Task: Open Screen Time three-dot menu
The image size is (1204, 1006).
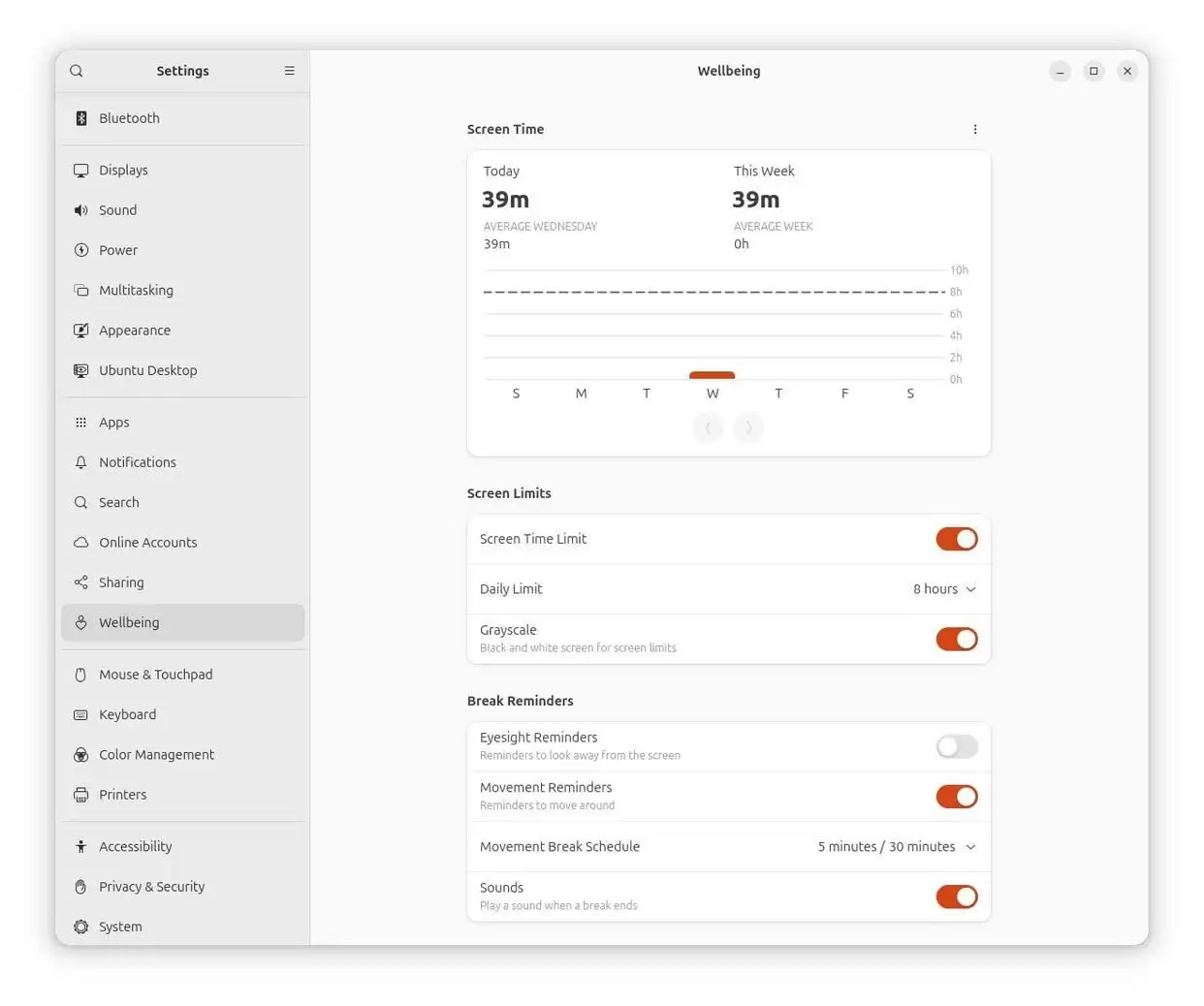Action: tap(975, 129)
